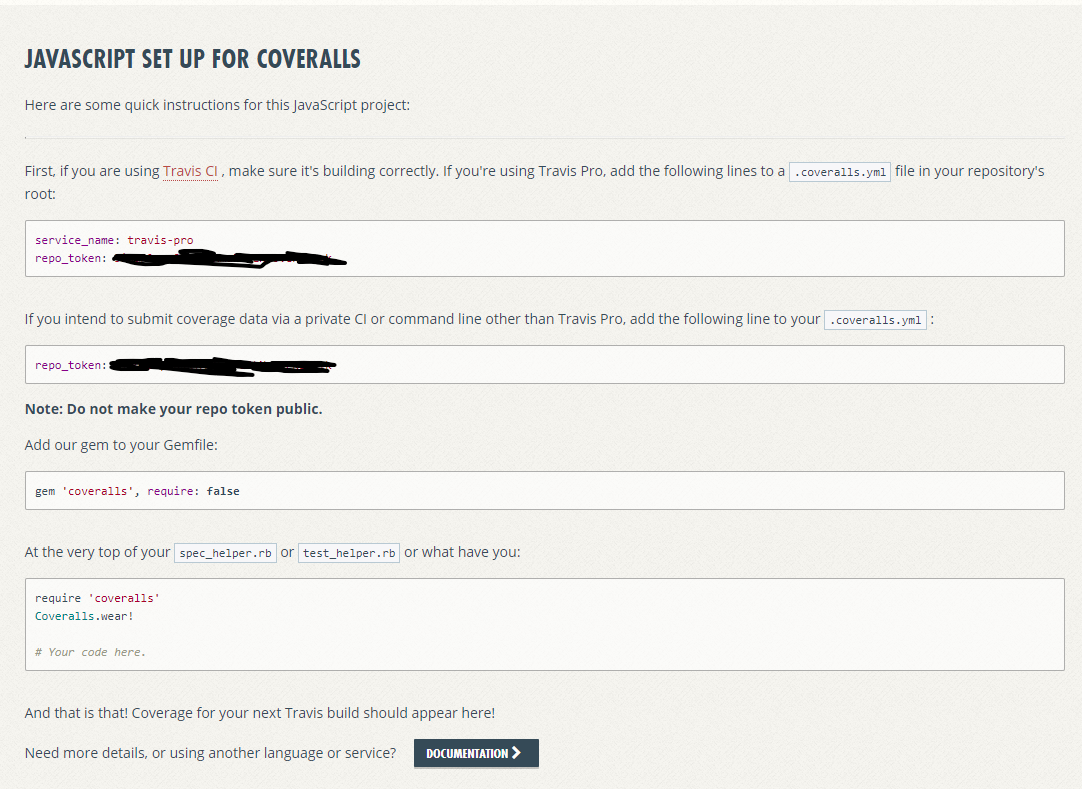This screenshot has width=1082, height=789.
Task: Click the 'And that is that!' sentence
Action: pos(259,713)
